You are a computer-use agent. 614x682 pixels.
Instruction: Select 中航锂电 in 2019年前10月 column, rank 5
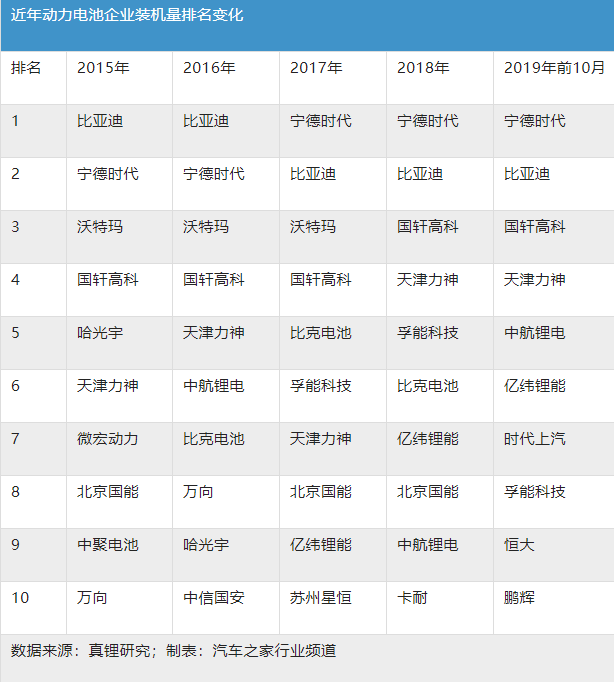535,333
